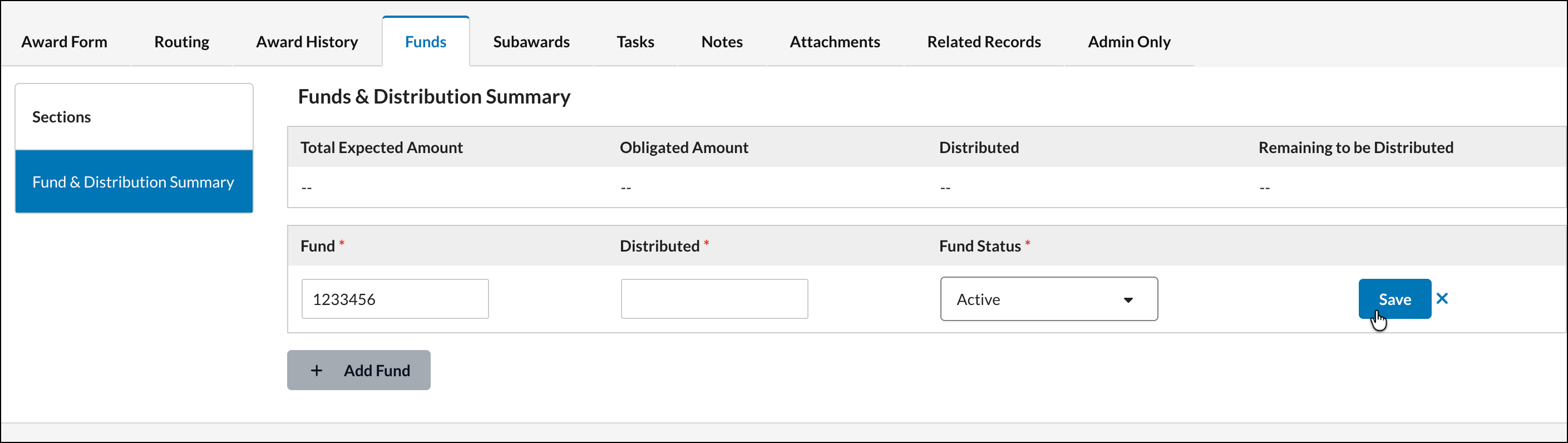Open the Notes tab
Viewport: 1568px width, 443px height.
point(722,41)
